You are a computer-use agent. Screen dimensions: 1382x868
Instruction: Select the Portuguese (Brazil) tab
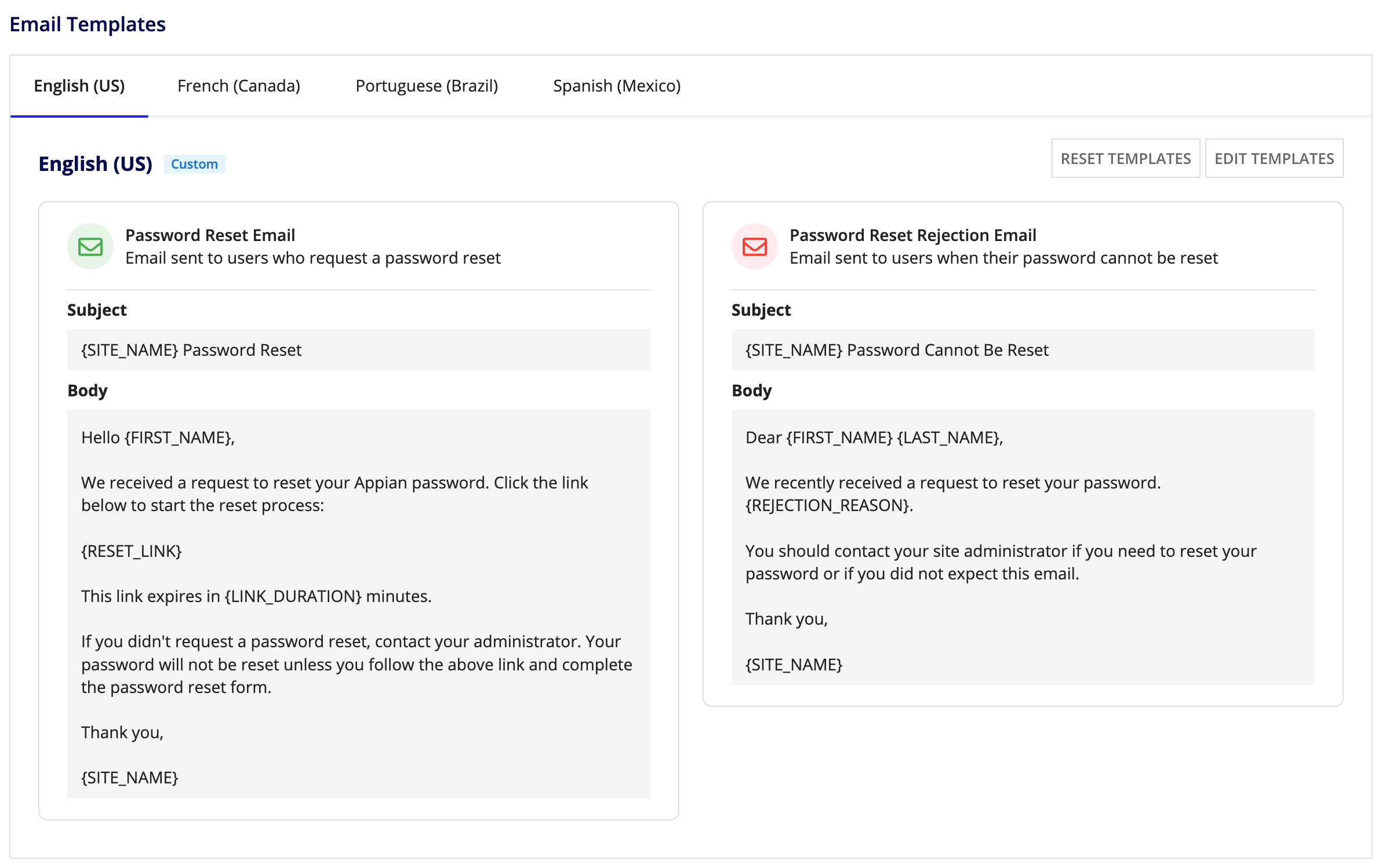427,86
